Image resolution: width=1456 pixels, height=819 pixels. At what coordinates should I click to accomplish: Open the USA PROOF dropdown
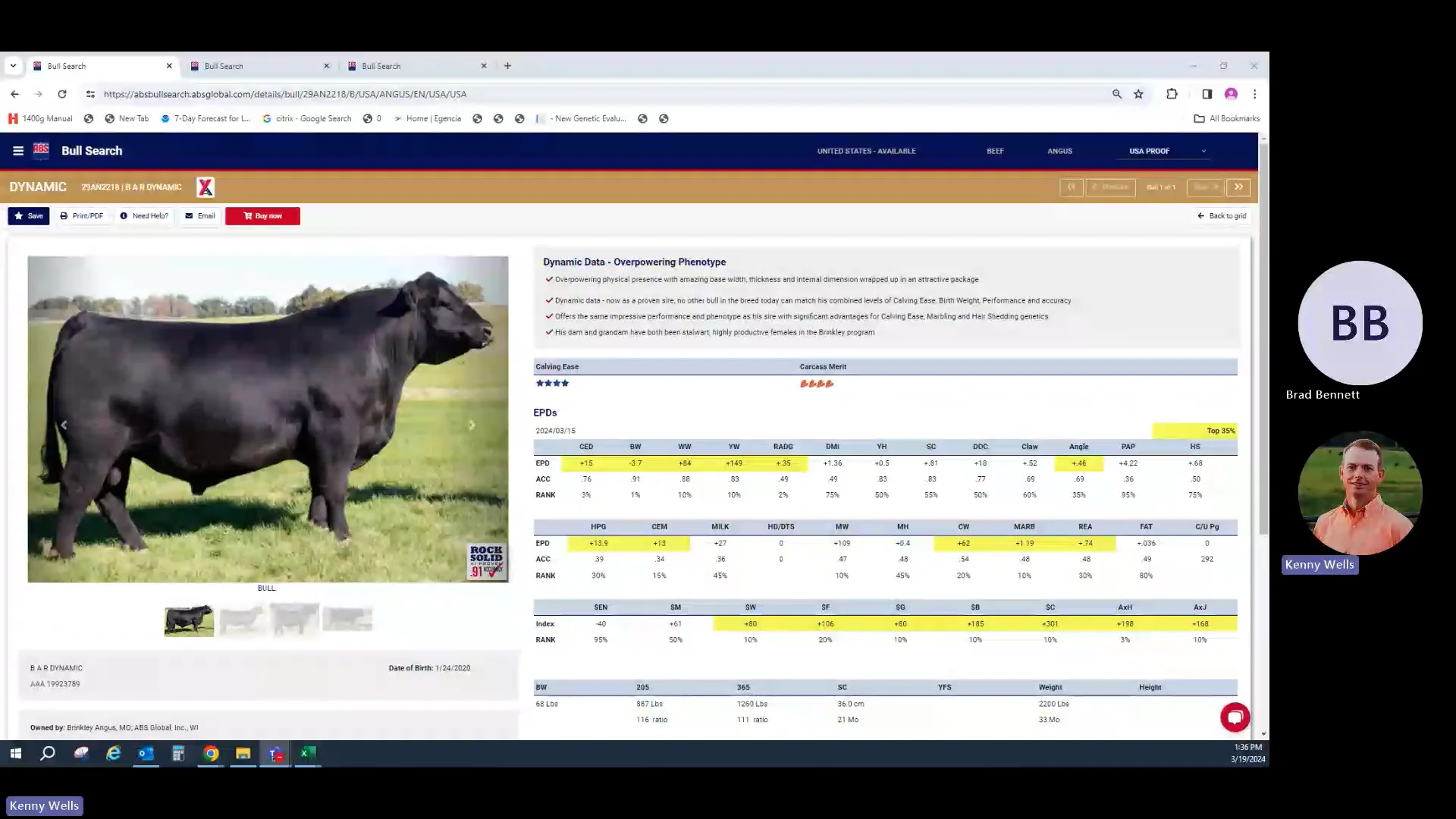[1163, 151]
